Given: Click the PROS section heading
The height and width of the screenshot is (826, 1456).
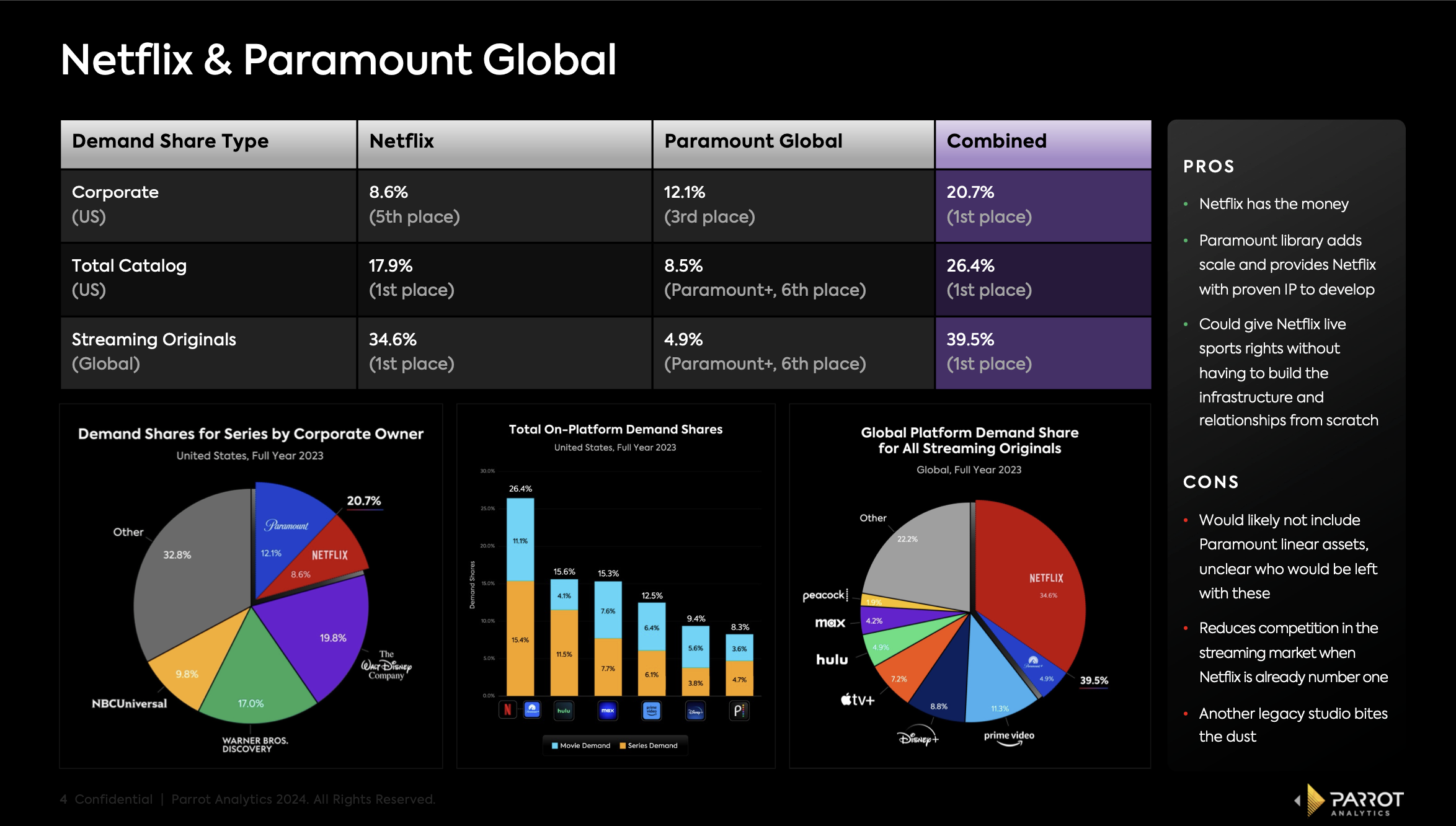Looking at the screenshot, I should pos(1209,167).
